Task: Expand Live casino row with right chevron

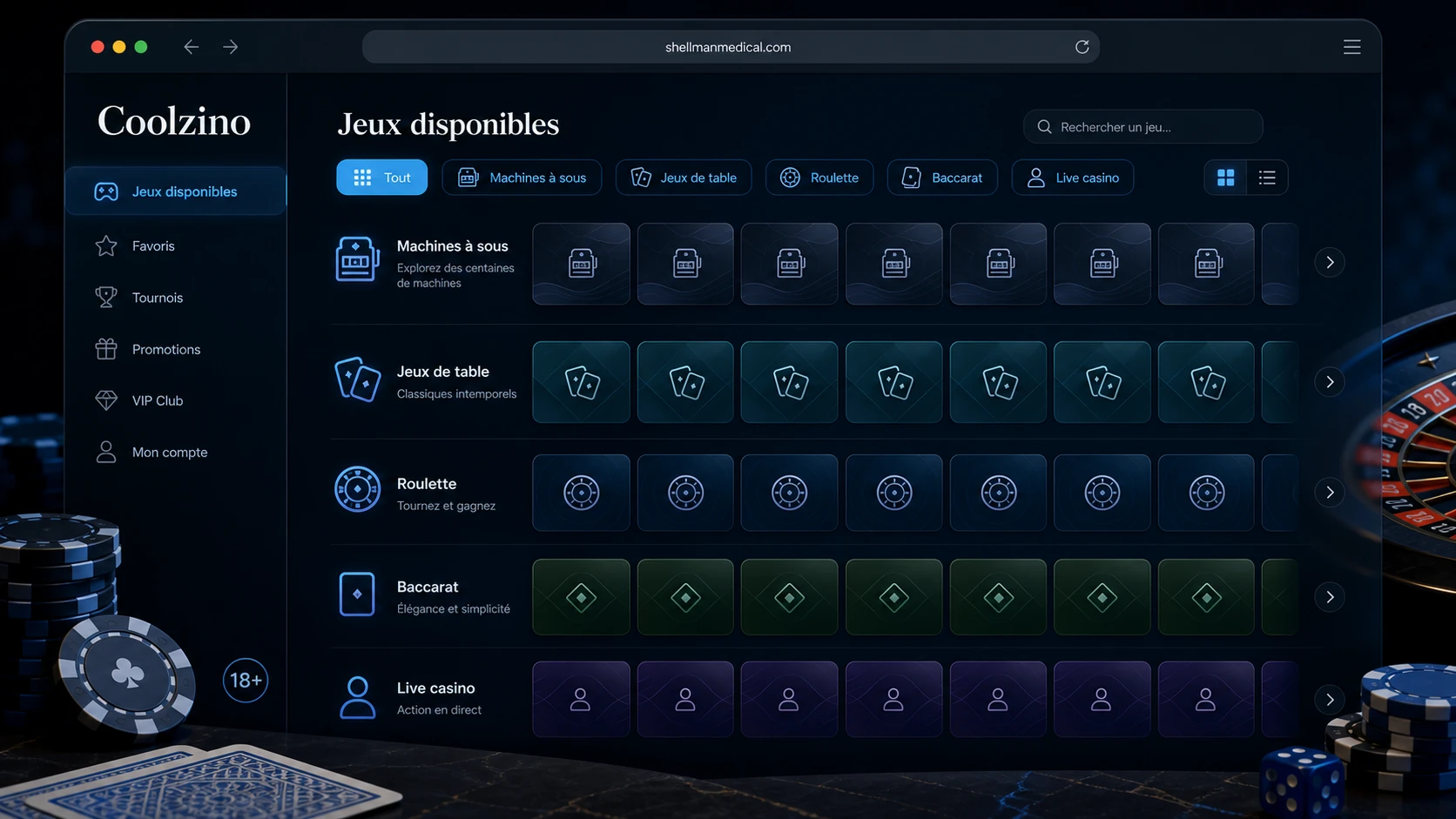Action: (1330, 700)
